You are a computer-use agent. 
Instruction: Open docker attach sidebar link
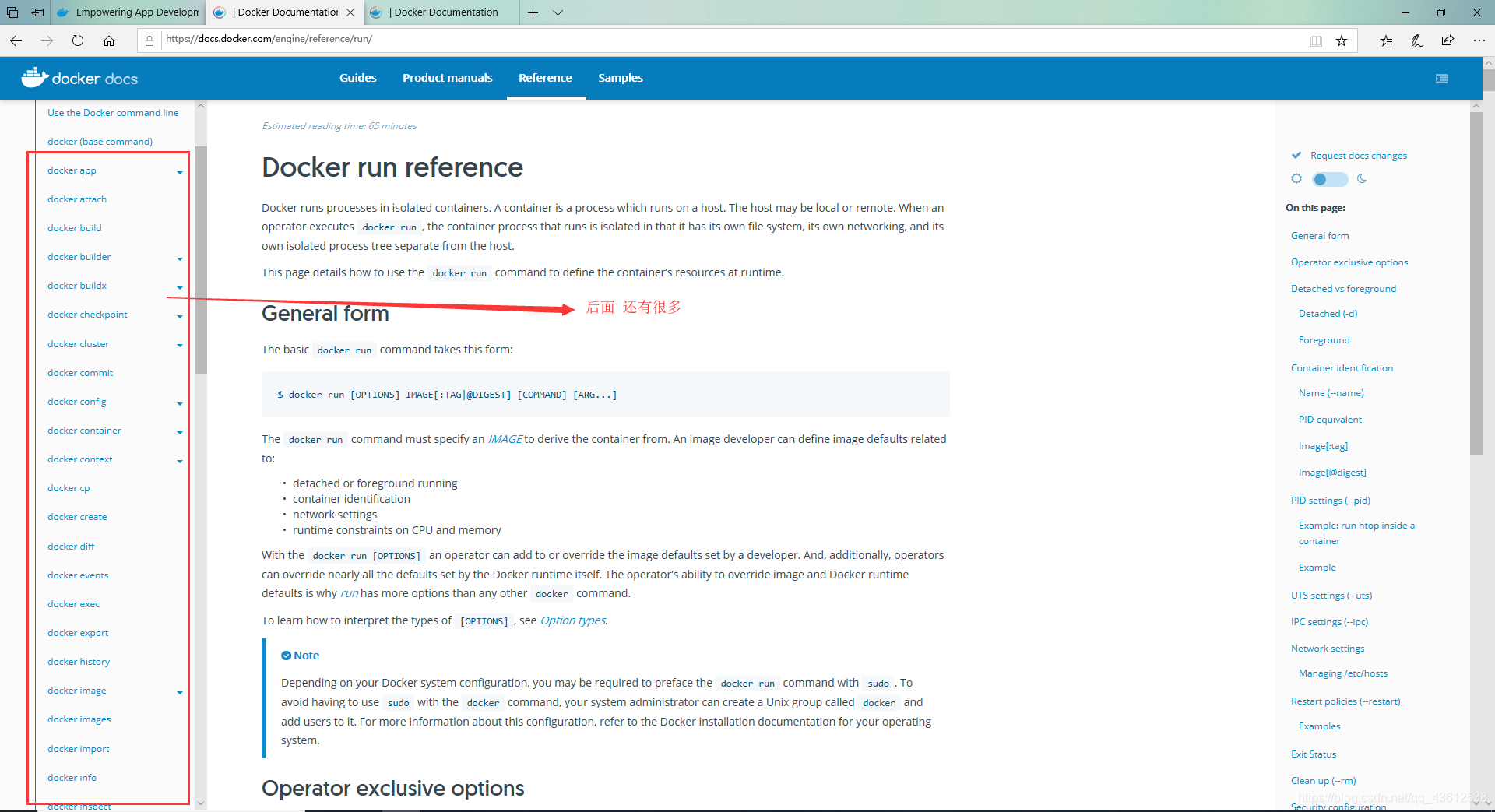point(77,199)
